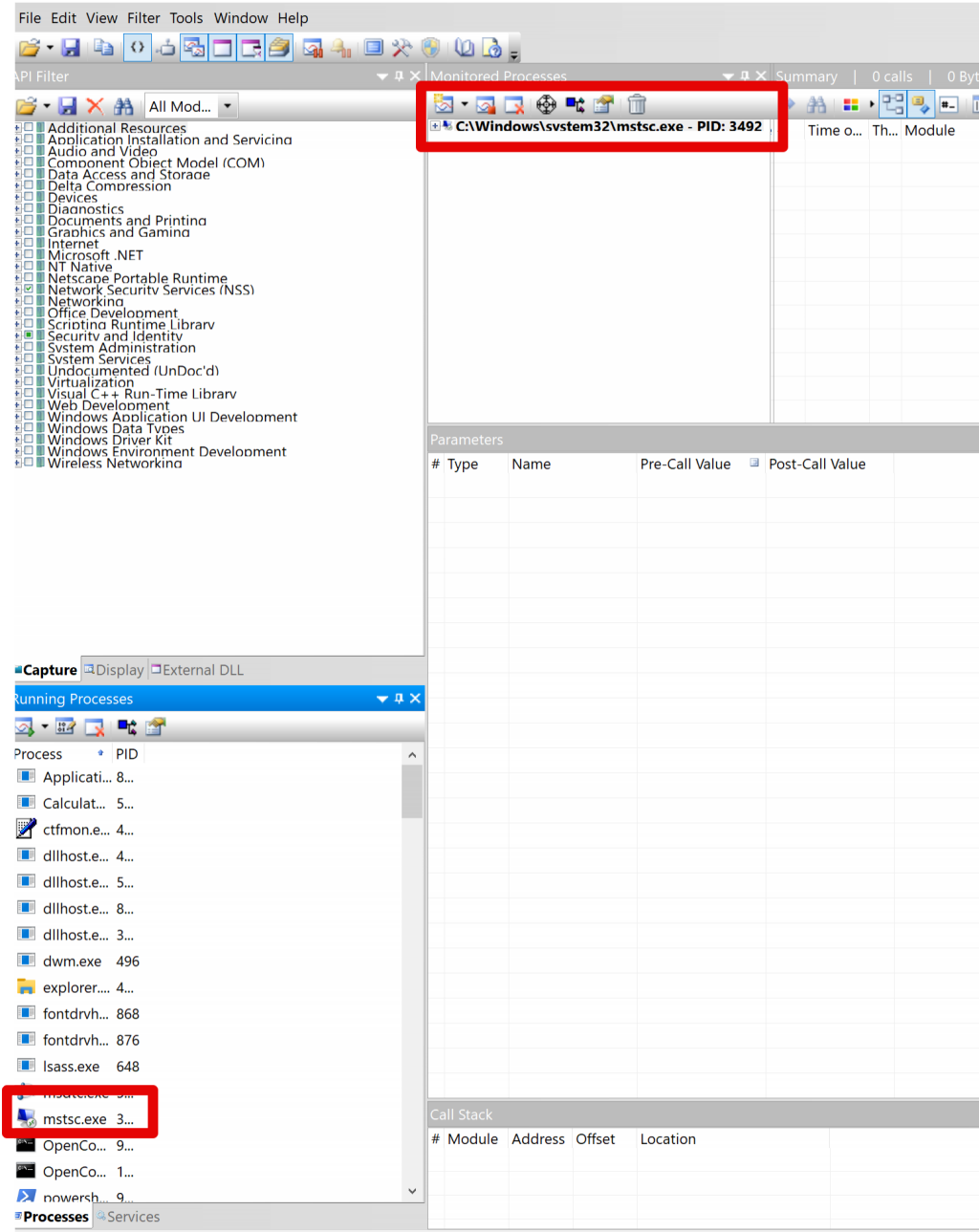Select mstsc.exe in Running Processes
This screenshot has height=1232, width=979.
(75, 1118)
